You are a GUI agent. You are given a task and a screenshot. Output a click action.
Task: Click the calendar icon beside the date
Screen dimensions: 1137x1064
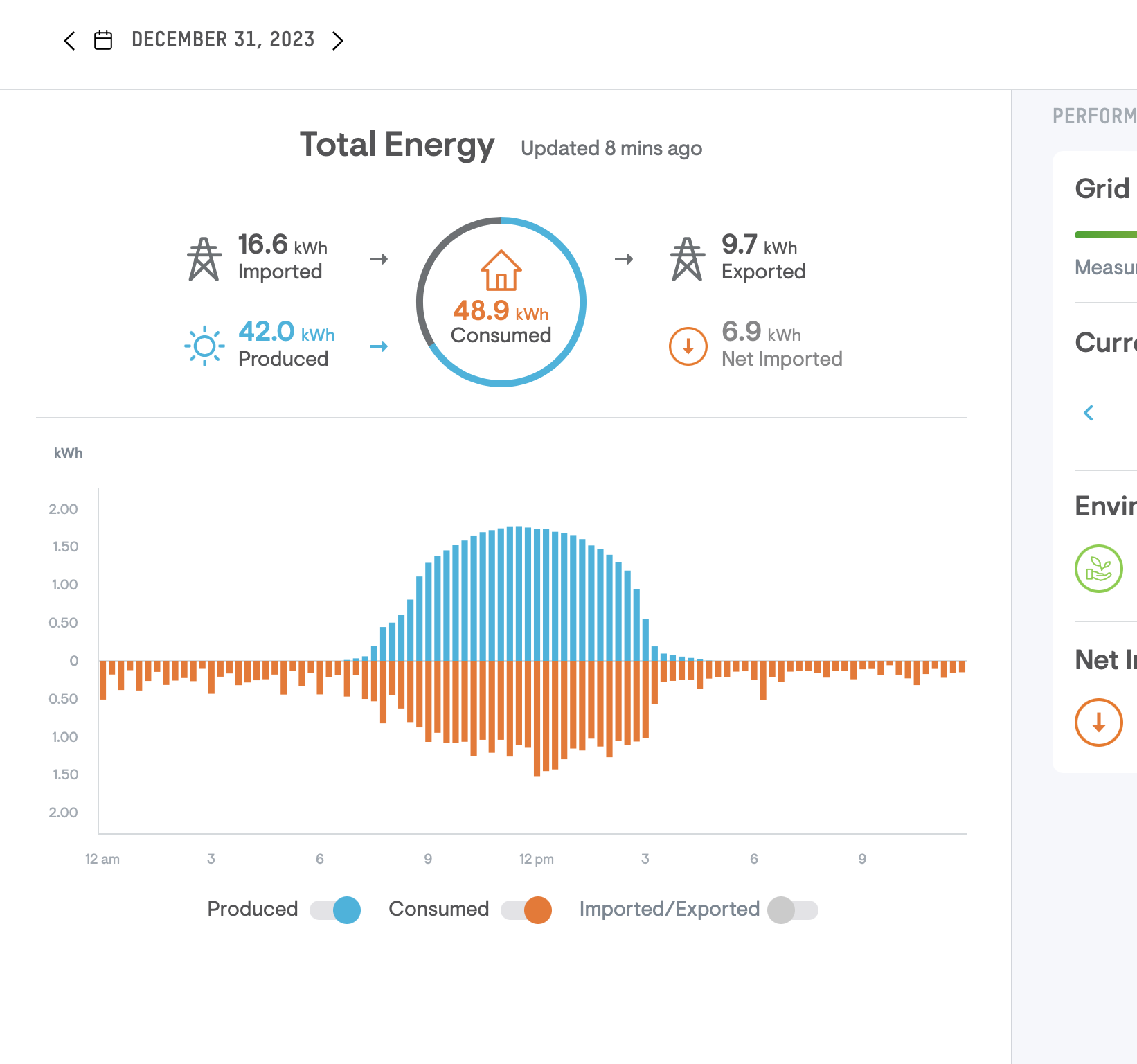(103, 40)
